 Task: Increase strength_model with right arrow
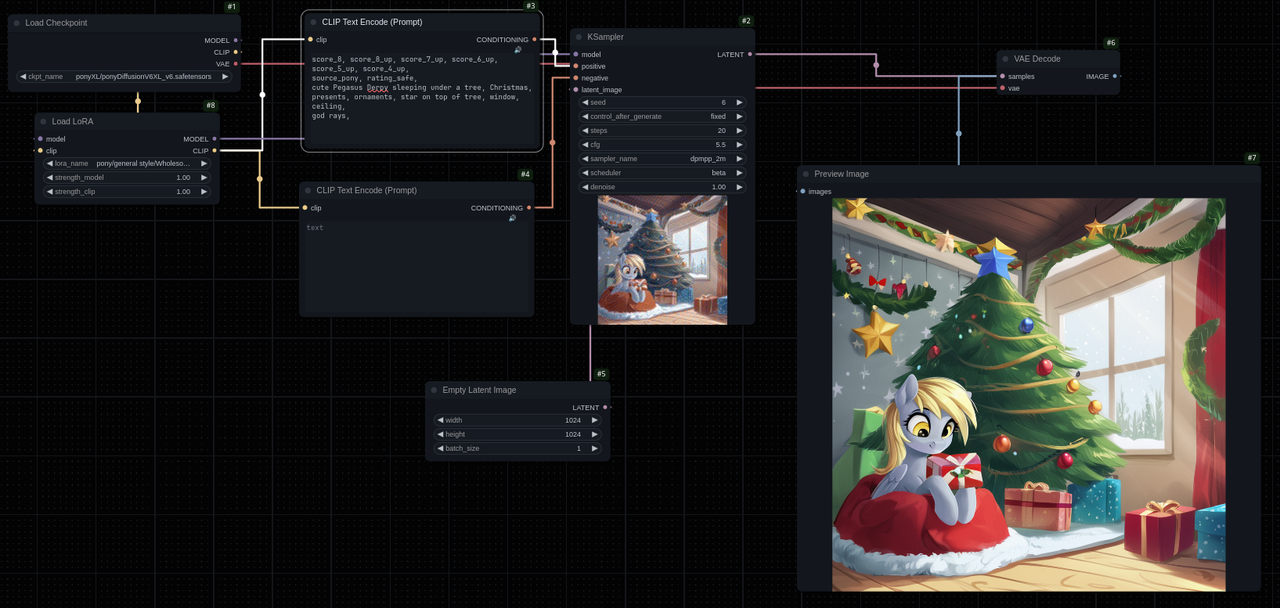point(204,177)
